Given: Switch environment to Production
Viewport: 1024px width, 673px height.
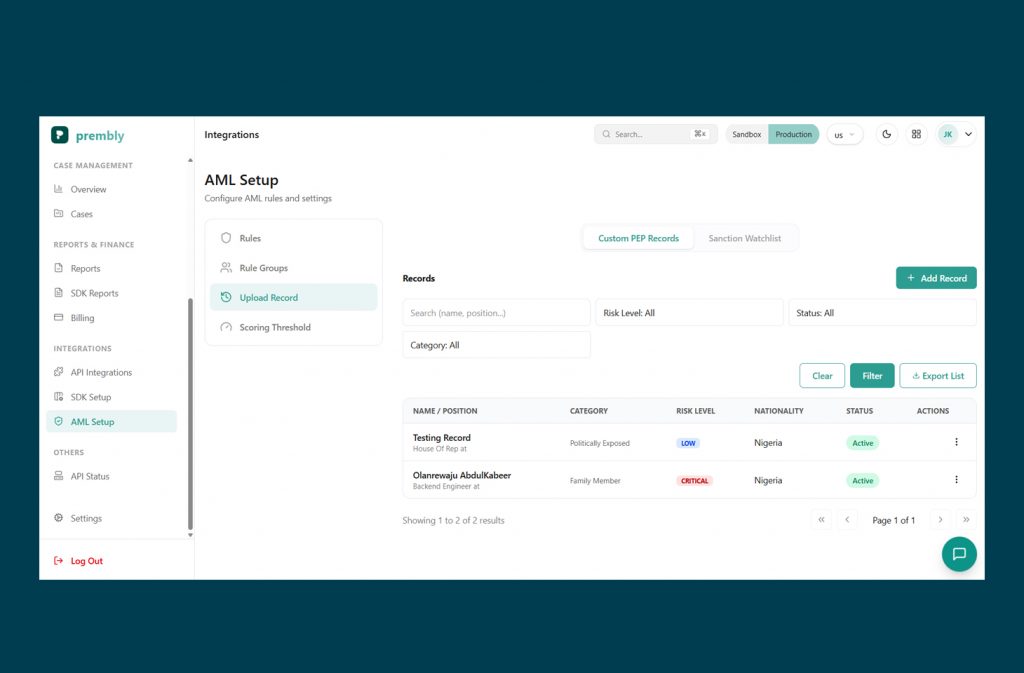Looking at the screenshot, I should tap(793, 134).
